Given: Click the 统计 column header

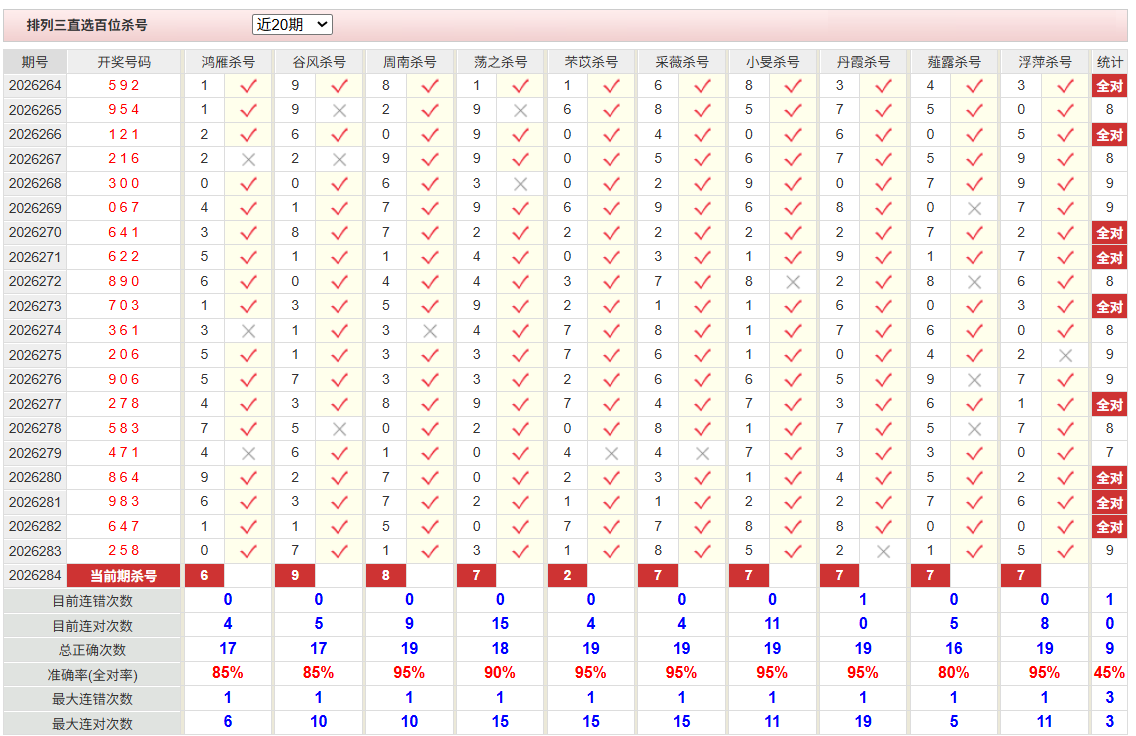Looking at the screenshot, I should point(1109,62).
